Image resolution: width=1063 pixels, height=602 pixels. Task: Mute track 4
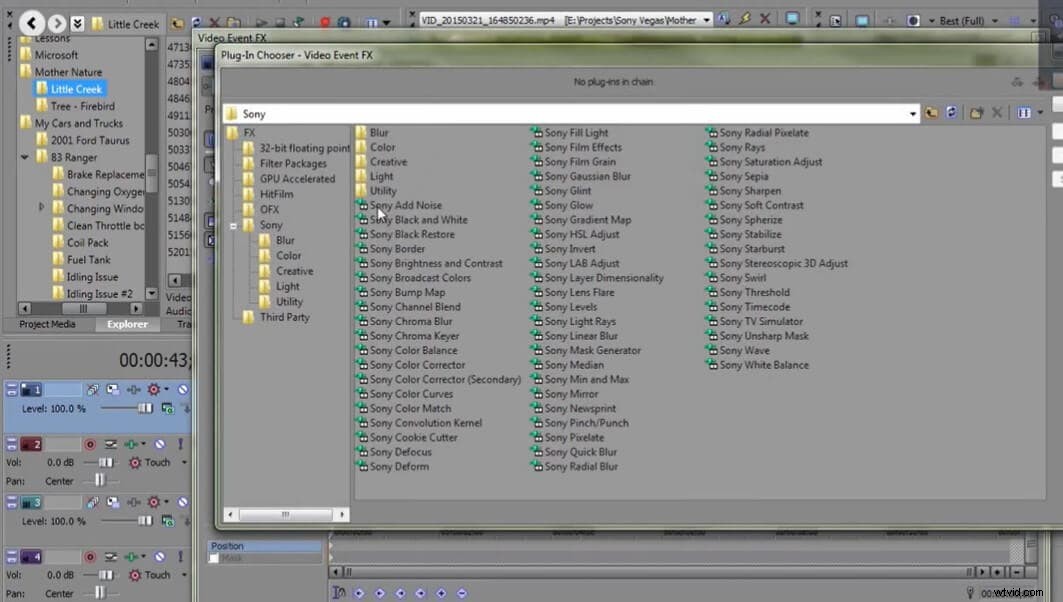point(160,557)
